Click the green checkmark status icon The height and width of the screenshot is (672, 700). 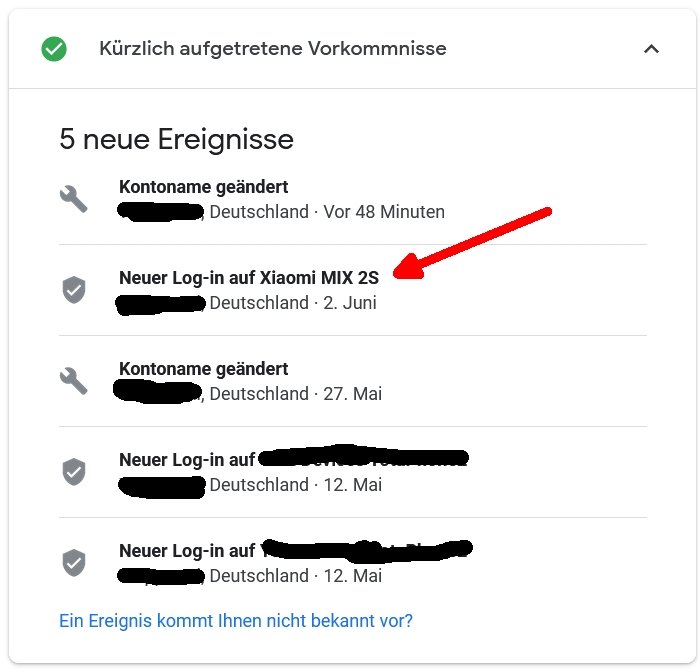coord(54,49)
